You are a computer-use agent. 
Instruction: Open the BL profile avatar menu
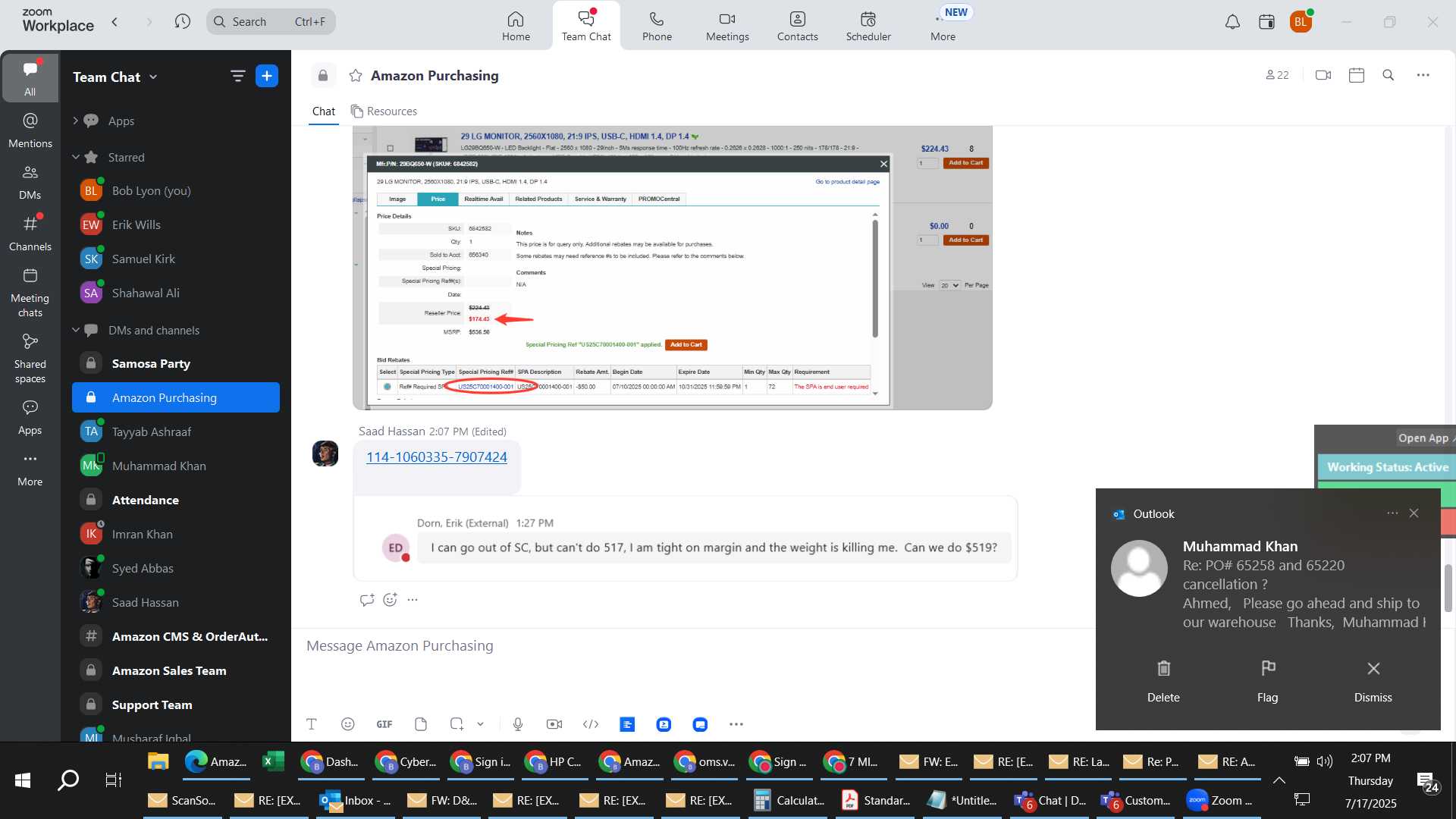pyautogui.click(x=1301, y=22)
